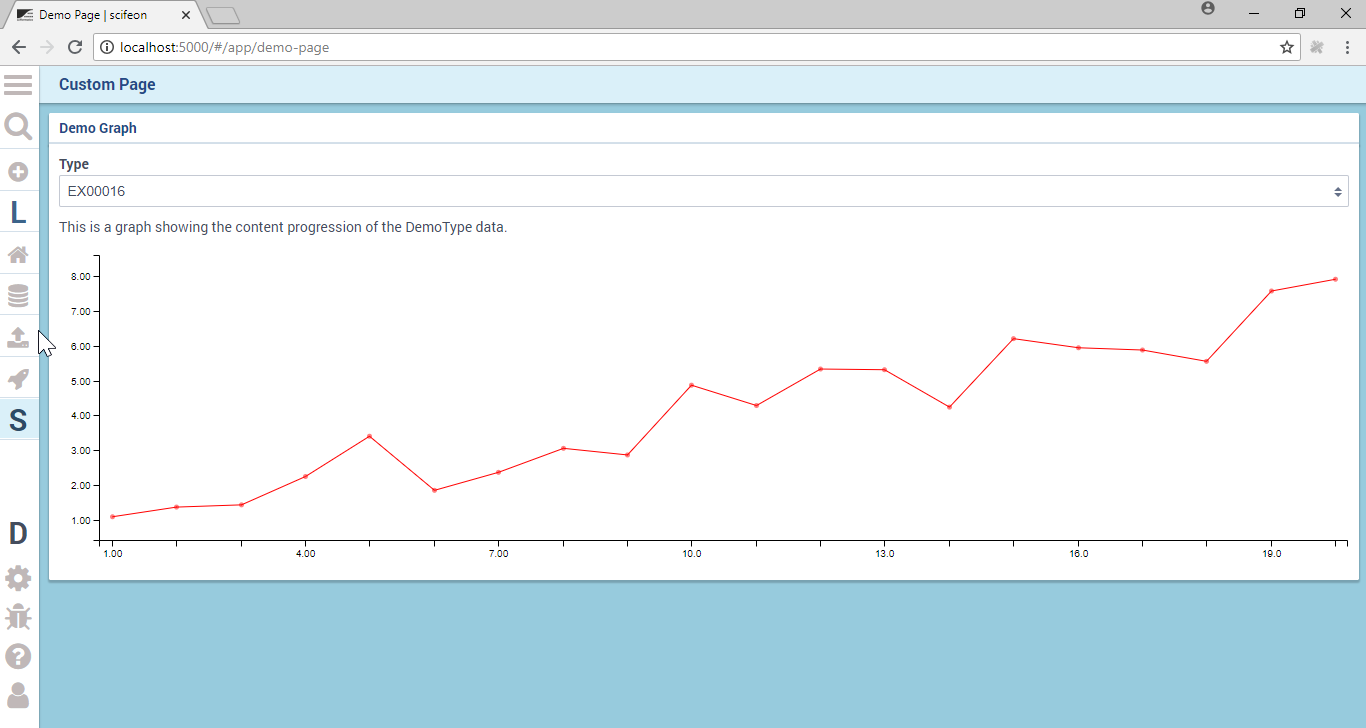Reload the page with refresh button
This screenshot has width=1366, height=728.
coord(74,47)
